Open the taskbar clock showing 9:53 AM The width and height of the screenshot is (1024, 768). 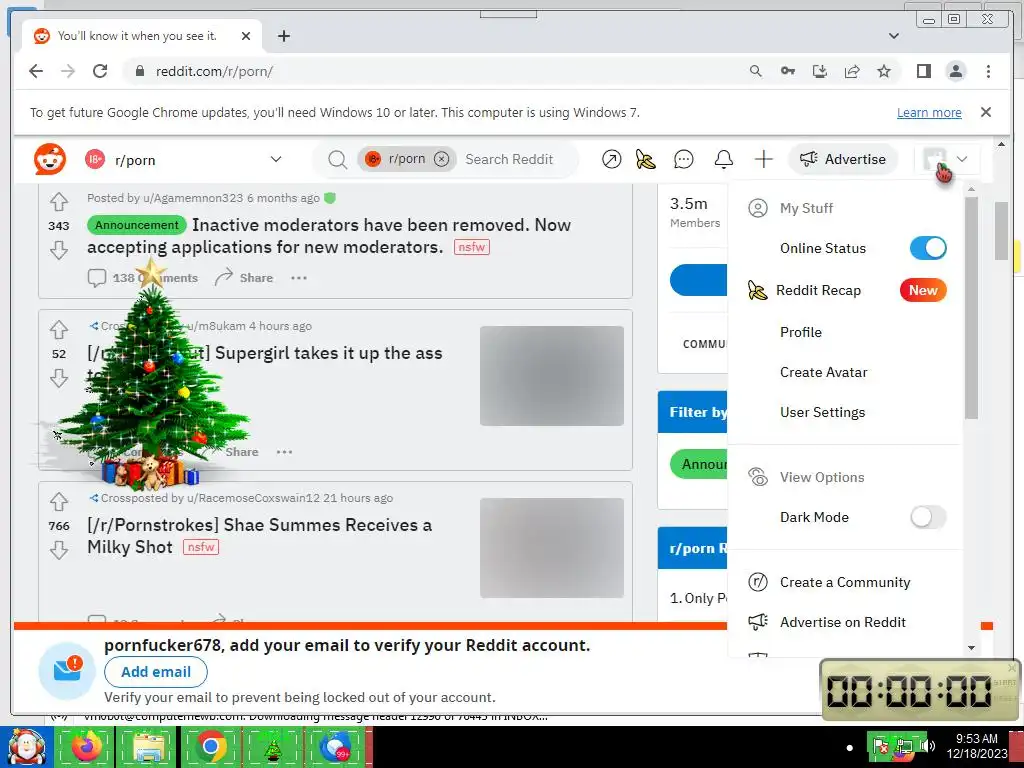point(977,746)
